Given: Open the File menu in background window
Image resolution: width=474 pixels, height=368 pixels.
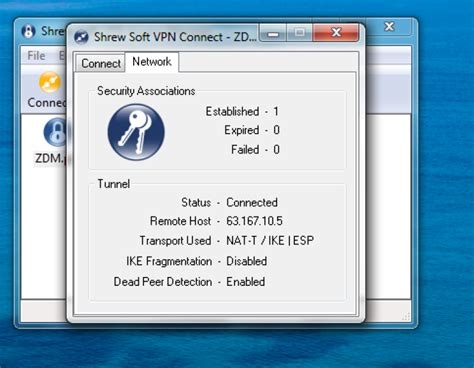Looking at the screenshot, I should click(36, 56).
